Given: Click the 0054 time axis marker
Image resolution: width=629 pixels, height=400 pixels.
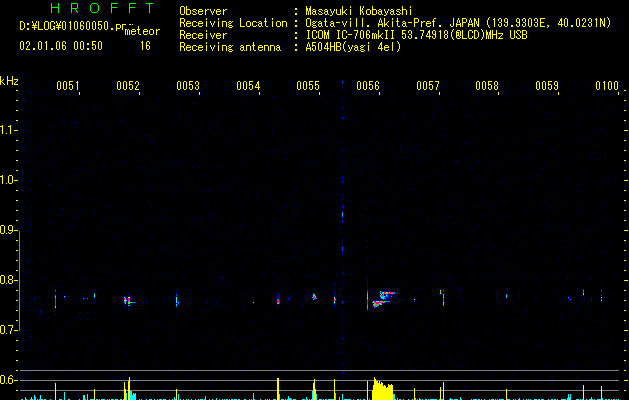Looking at the screenshot, I should [x=248, y=86].
